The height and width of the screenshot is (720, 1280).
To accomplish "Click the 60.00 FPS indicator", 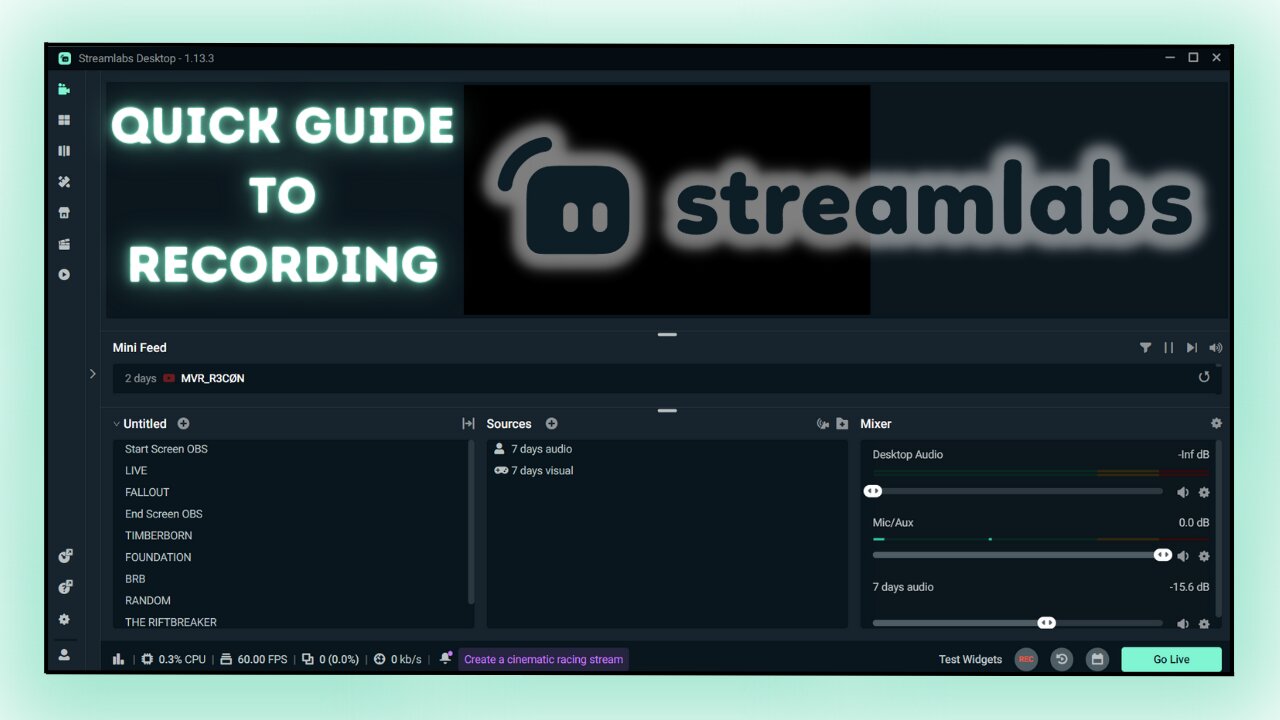I will click(253, 659).
